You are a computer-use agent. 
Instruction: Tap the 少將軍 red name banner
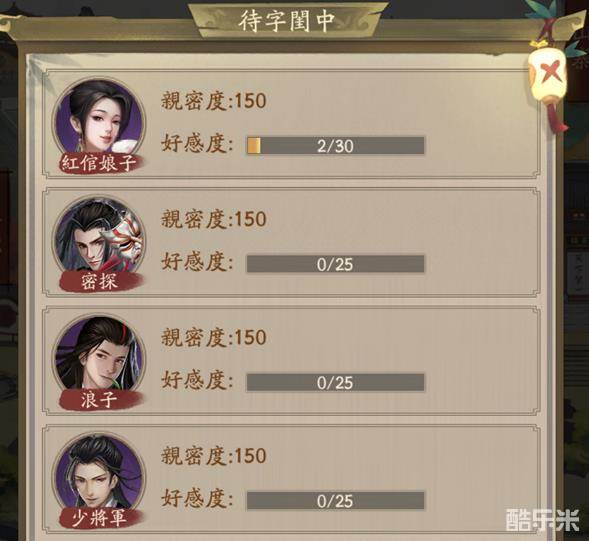[99, 518]
